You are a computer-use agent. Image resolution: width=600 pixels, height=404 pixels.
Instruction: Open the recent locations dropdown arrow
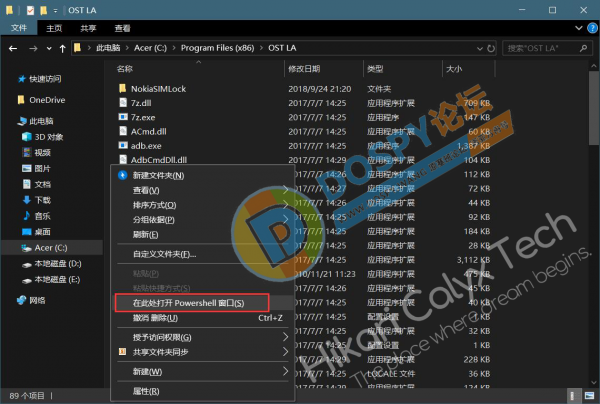[49, 49]
